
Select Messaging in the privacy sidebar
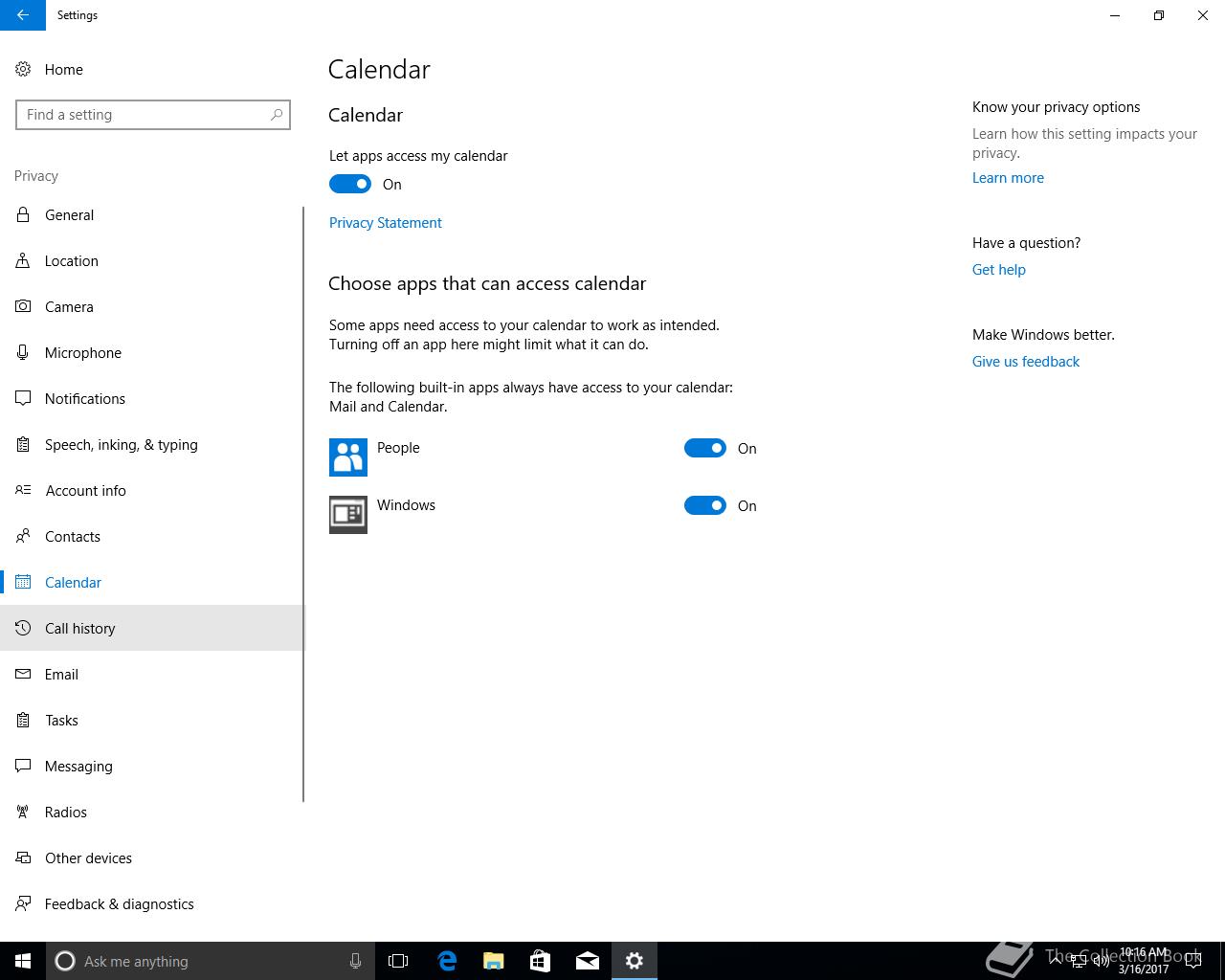[151, 766]
